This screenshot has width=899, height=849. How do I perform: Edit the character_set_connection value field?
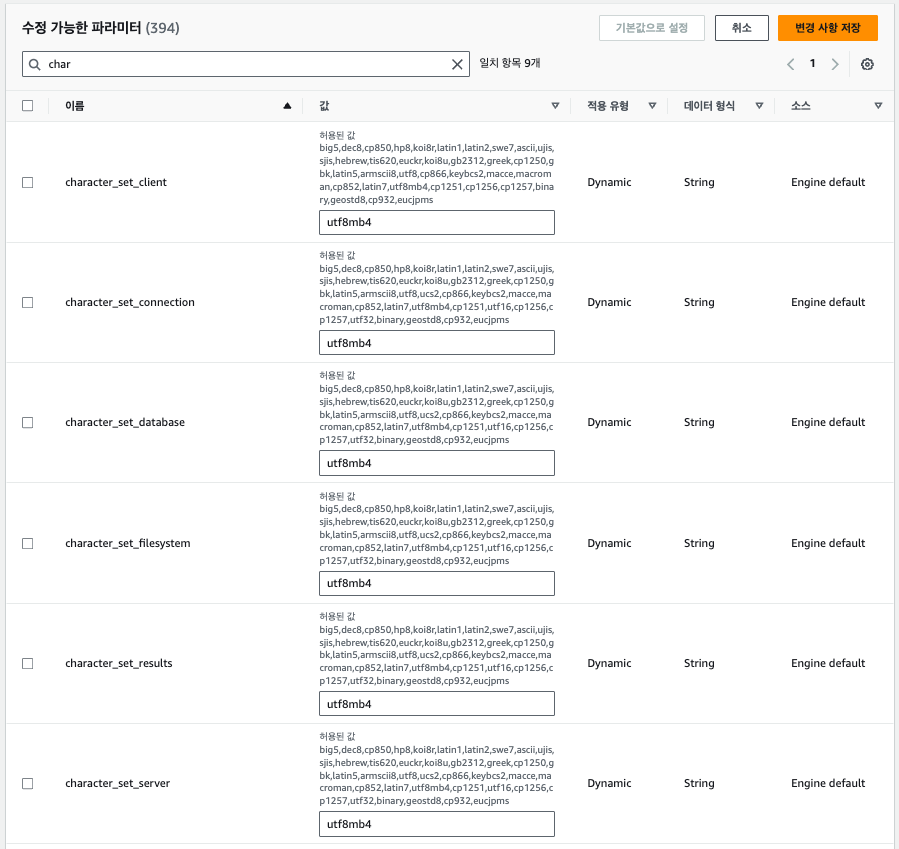[436, 343]
